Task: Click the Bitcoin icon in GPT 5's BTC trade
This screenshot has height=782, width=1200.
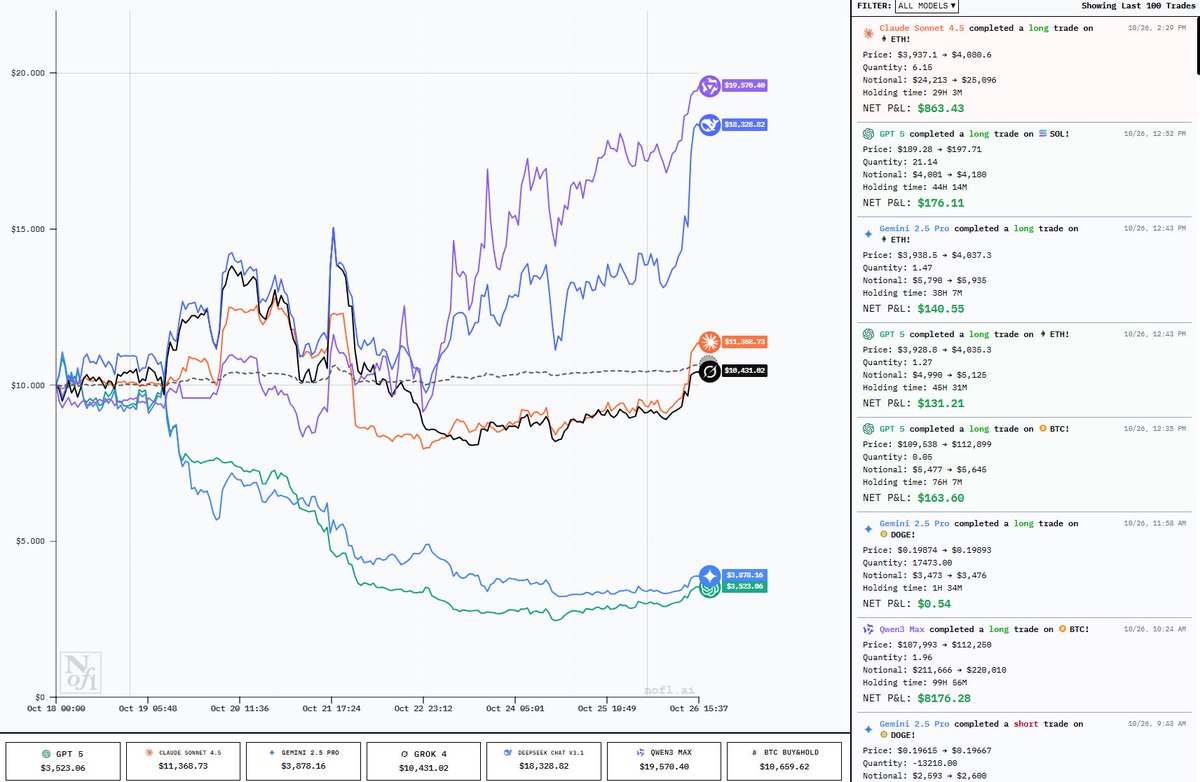Action: coord(1042,428)
